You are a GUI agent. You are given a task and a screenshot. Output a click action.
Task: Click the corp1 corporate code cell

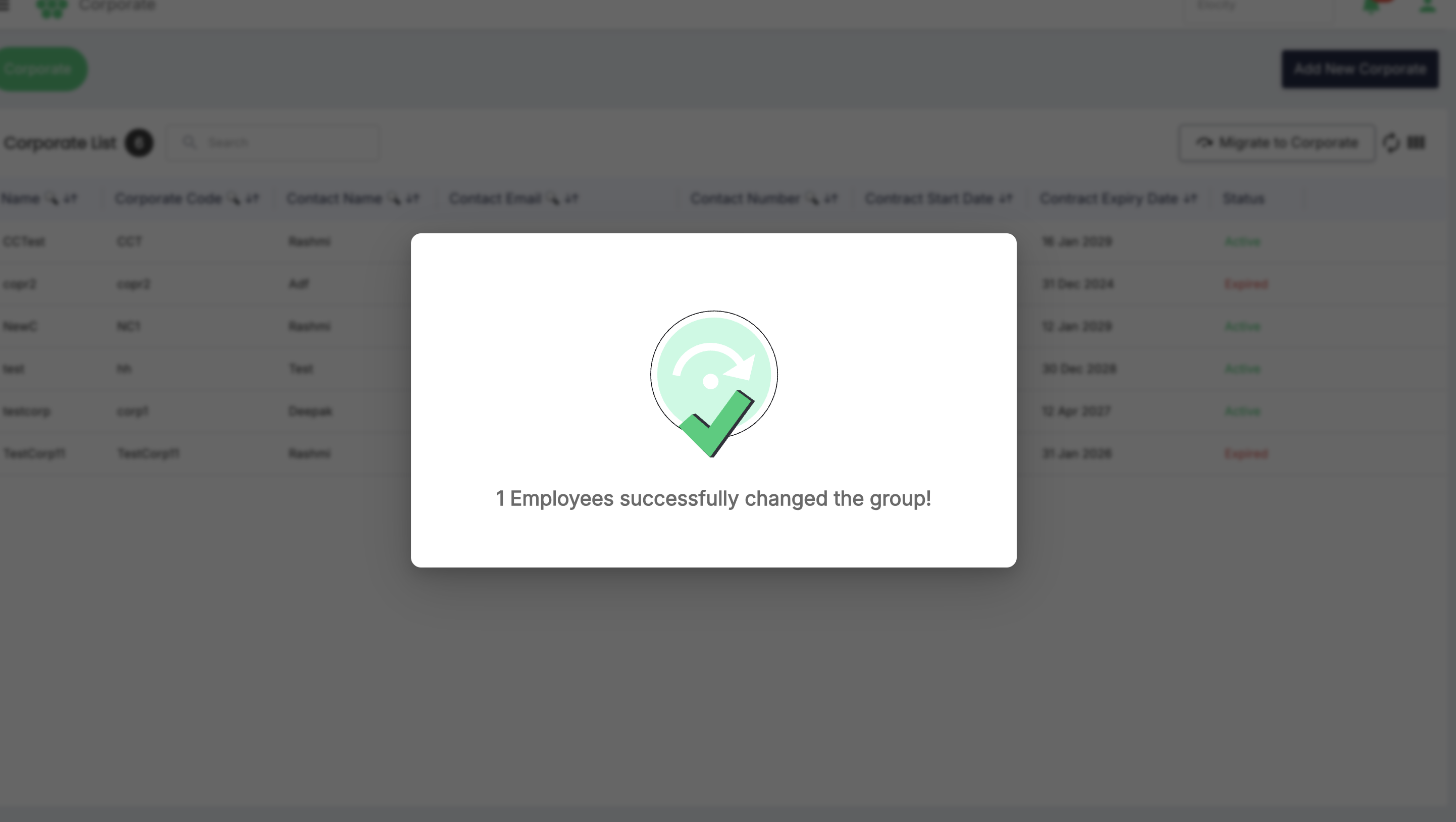point(132,411)
